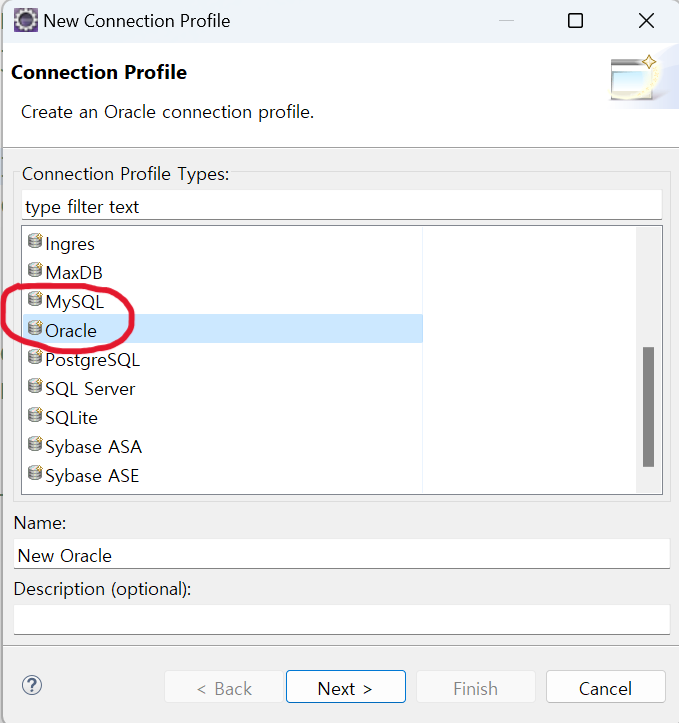Click the disabled Back button

[x=224, y=687]
